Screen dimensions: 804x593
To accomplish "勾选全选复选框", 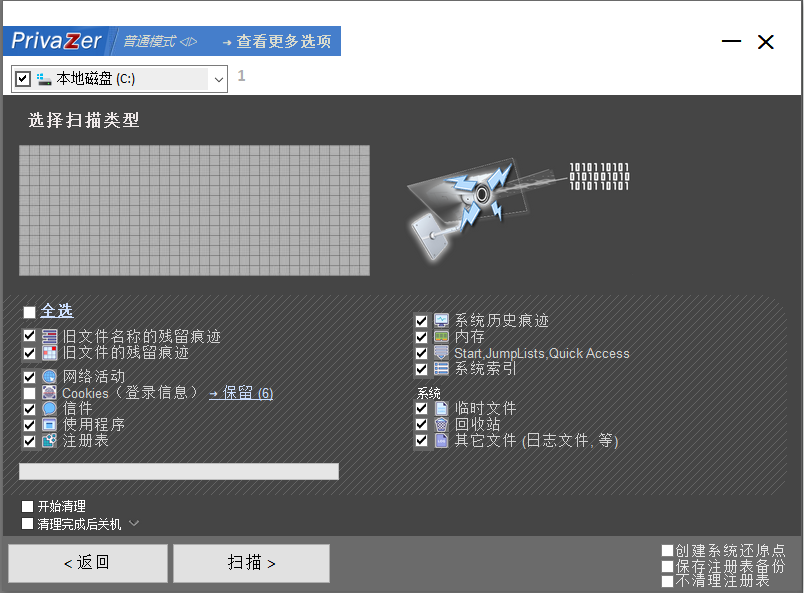I will (x=29, y=312).
